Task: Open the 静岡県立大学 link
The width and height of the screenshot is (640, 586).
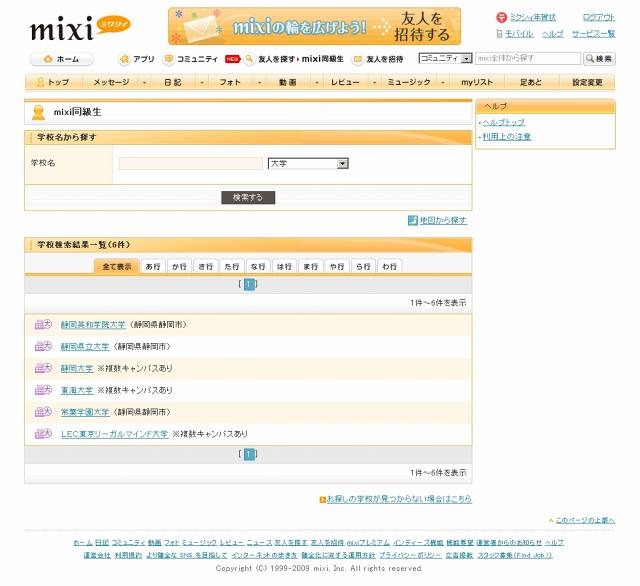Action: click(x=85, y=346)
